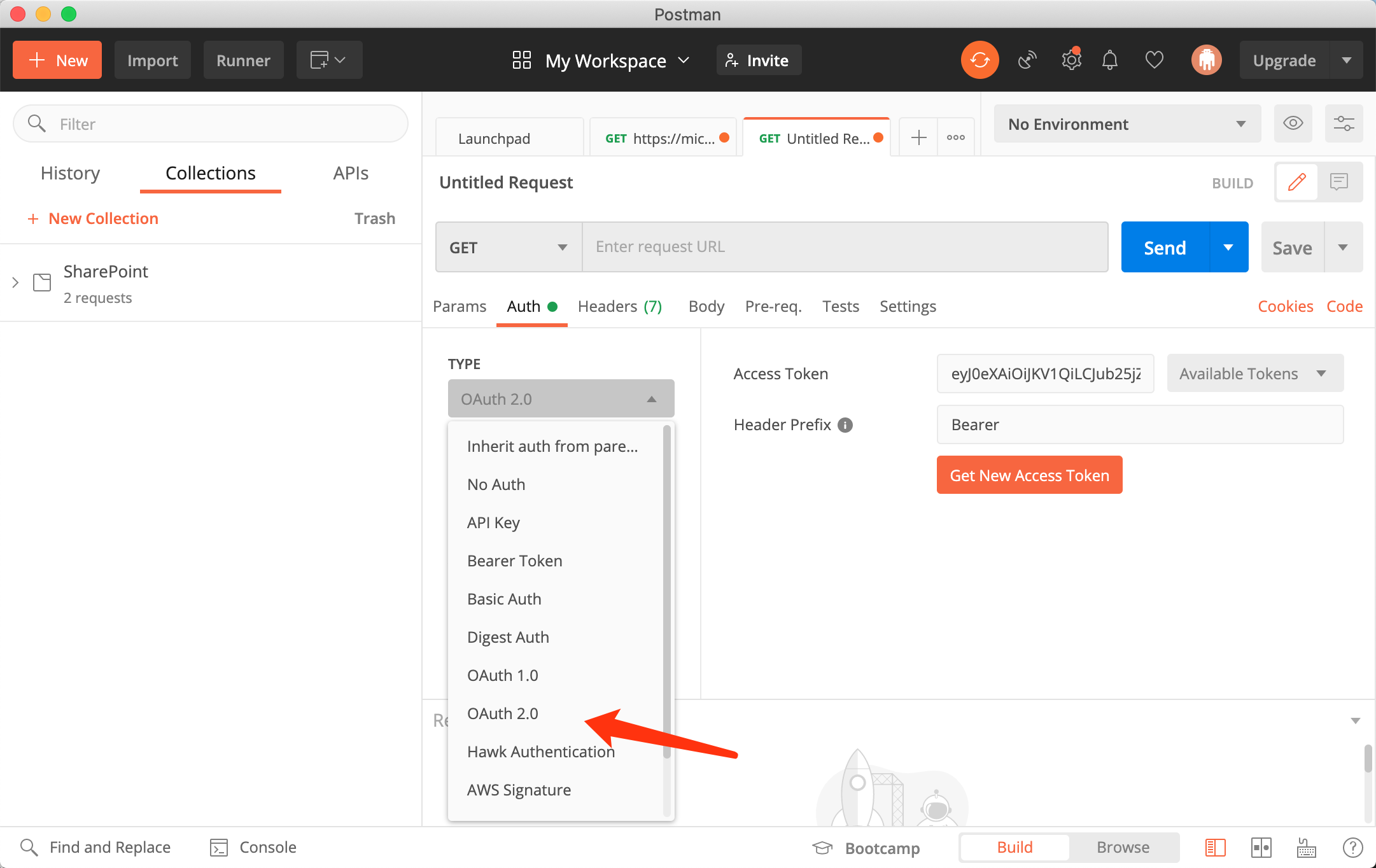Screen dimensions: 1376x868
Task: Open the Body tab
Action: point(706,307)
